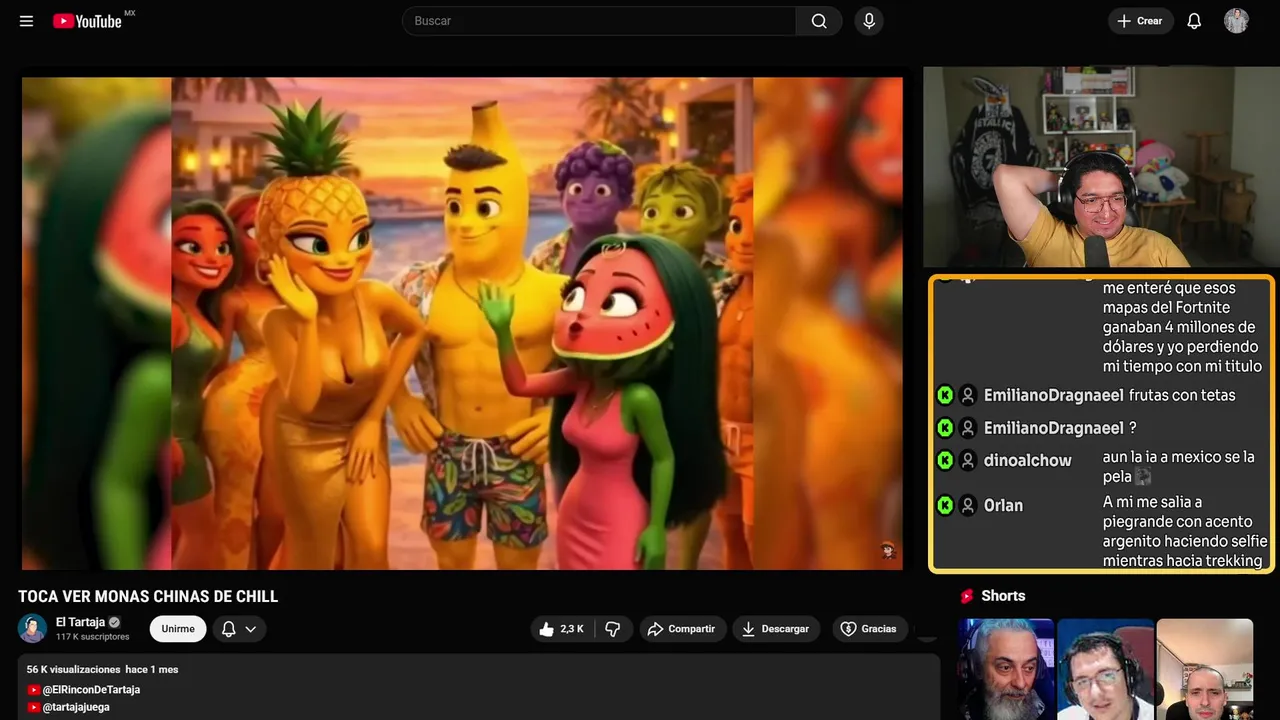This screenshot has height=720, width=1280.
Task: Click the video title TOCA VER MONAS CHINAS DE CHILL
Action: tap(148, 597)
